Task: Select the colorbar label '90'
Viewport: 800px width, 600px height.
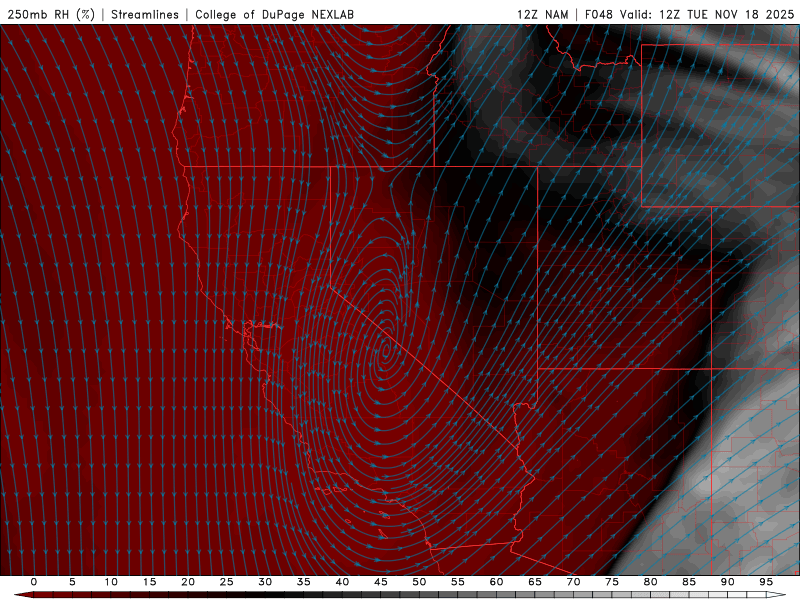Action: [727, 582]
